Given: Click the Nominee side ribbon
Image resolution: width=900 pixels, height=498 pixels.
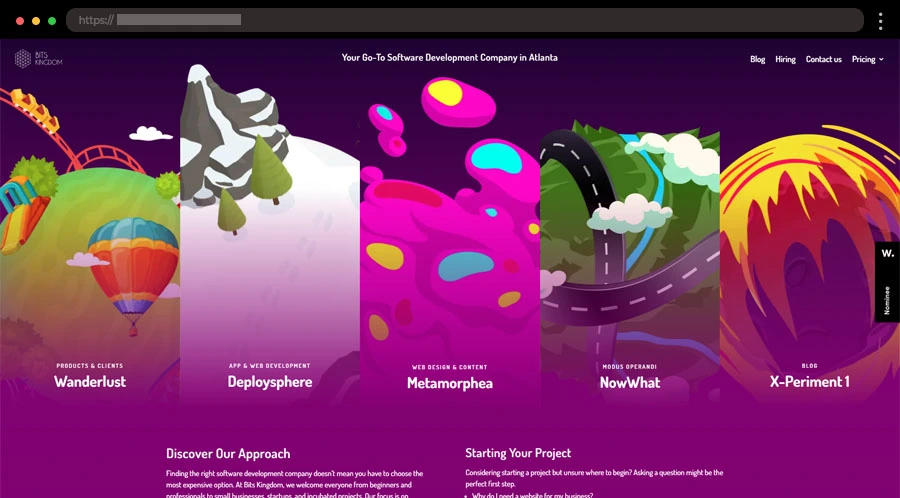Looking at the screenshot, I should [887, 296].
